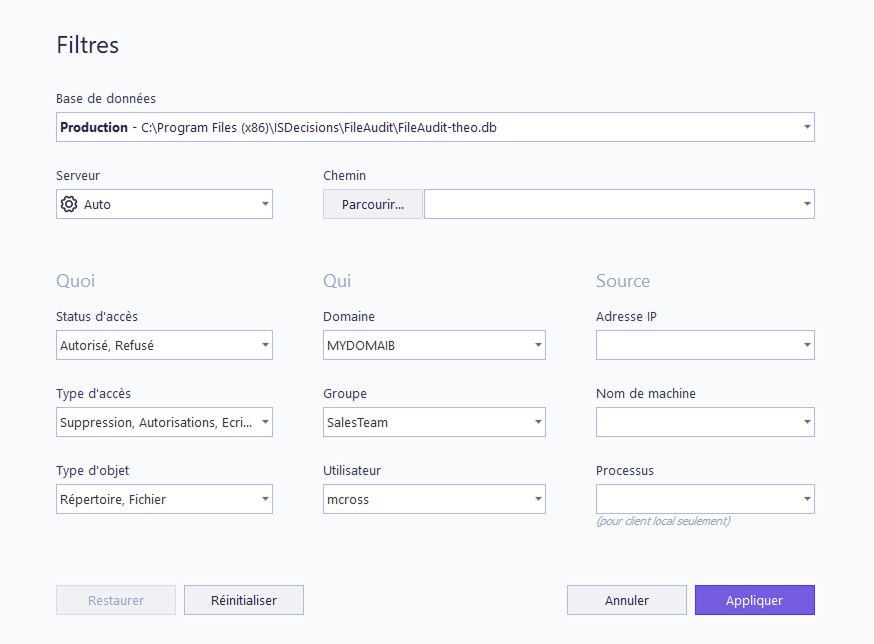The height and width of the screenshot is (644, 874).
Task: Click the Réinitialiser button
Action: coord(244,600)
